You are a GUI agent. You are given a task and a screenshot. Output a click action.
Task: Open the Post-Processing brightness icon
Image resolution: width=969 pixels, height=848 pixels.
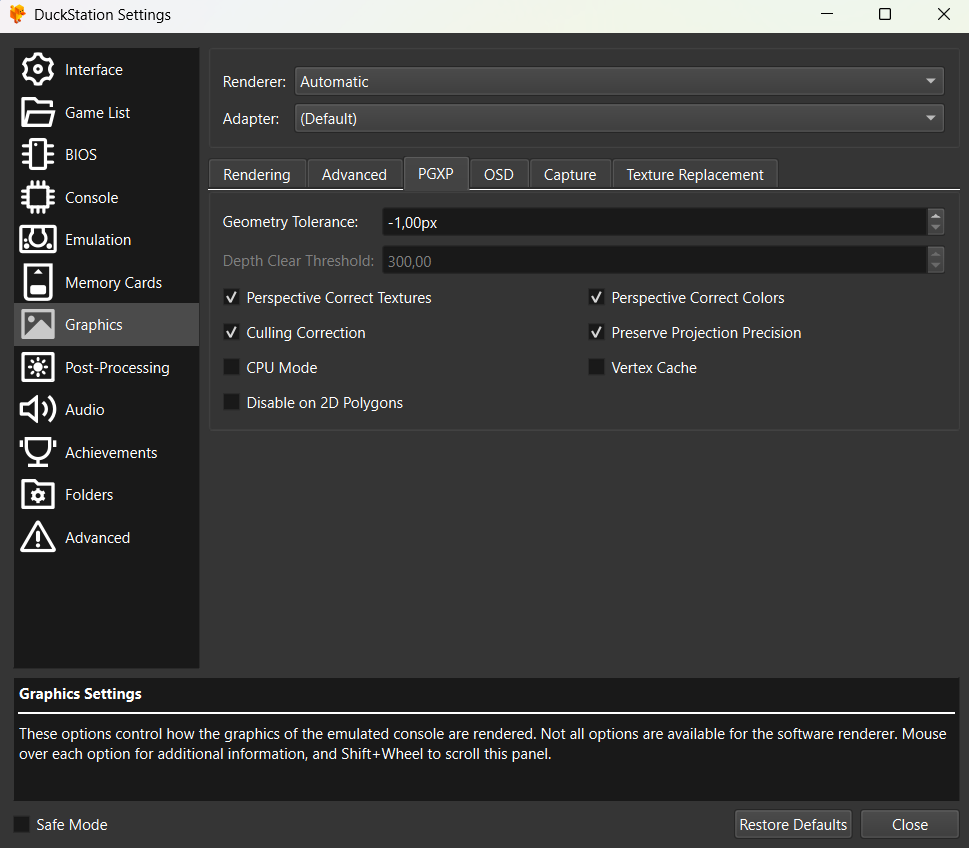pyautogui.click(x=38, y=367)
